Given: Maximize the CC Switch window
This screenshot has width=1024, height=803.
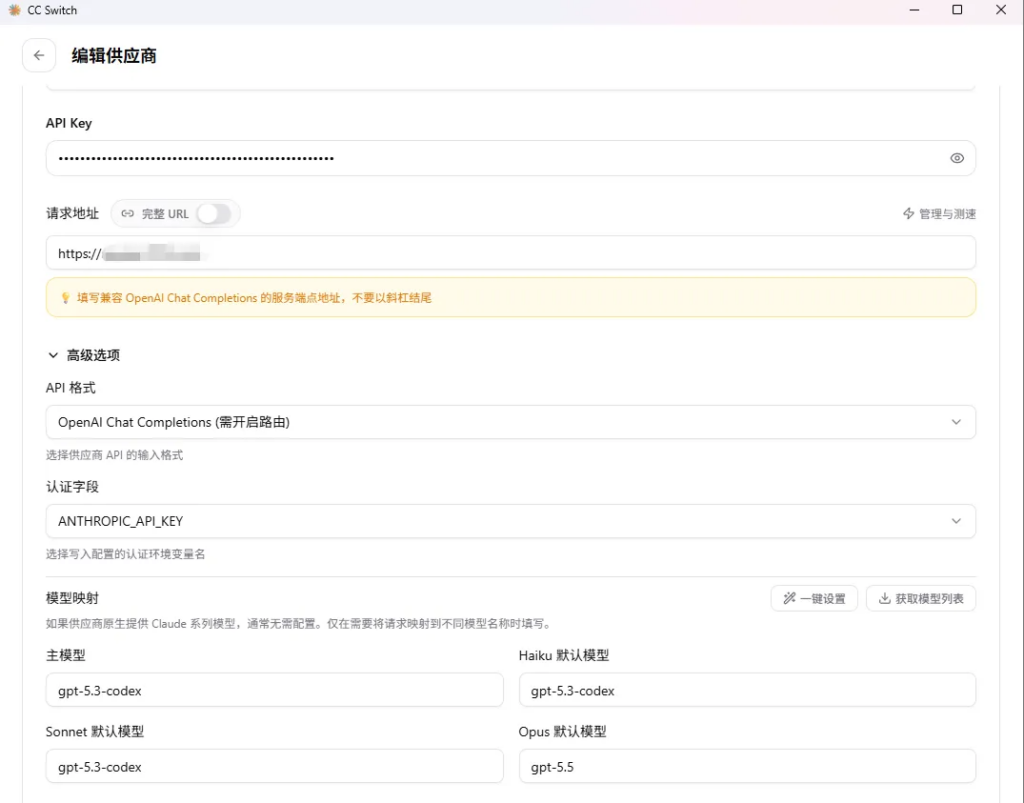Looking at the screenshot, I should click(957, 10).
